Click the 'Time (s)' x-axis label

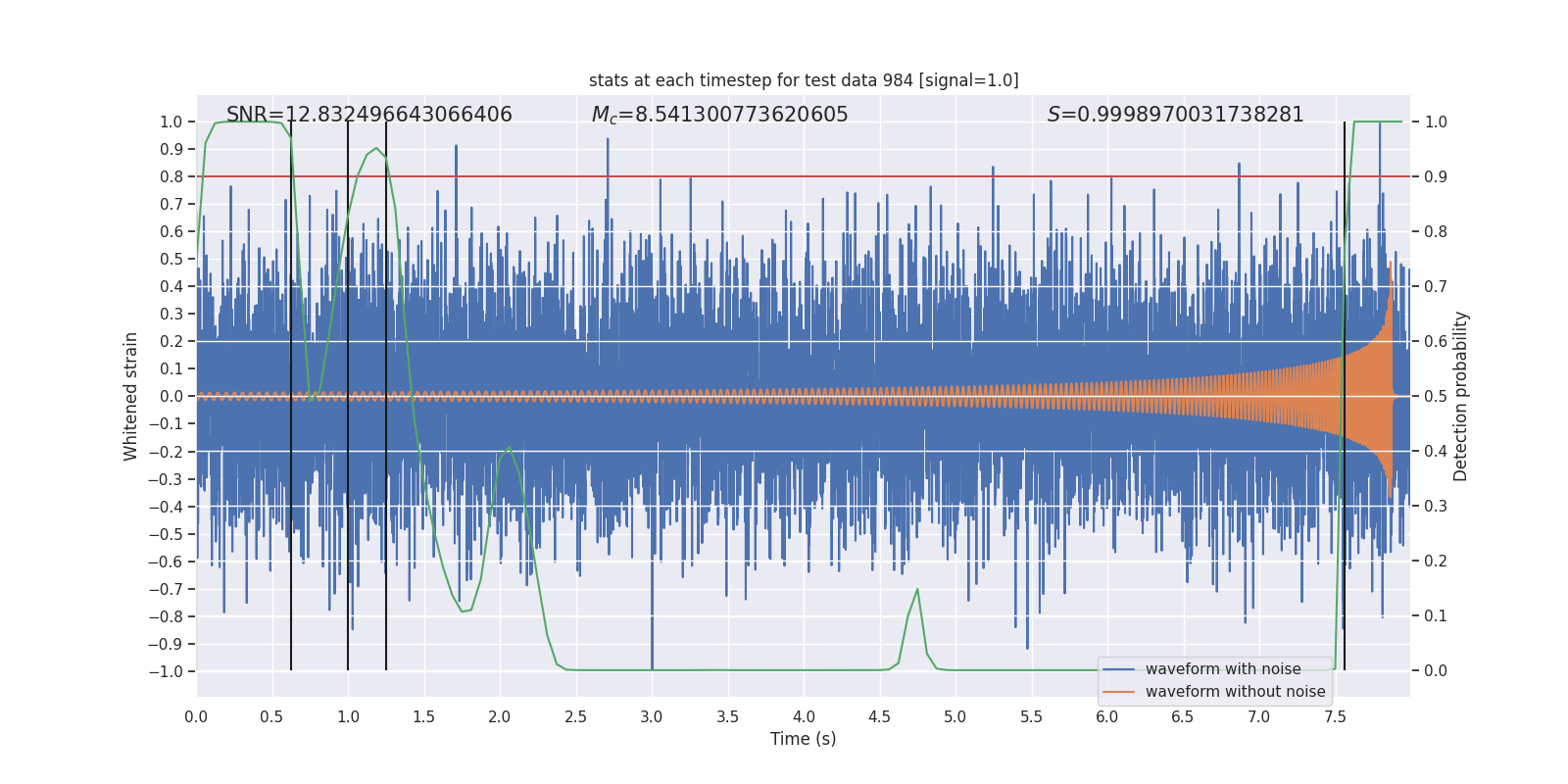[x=804, y=739]
